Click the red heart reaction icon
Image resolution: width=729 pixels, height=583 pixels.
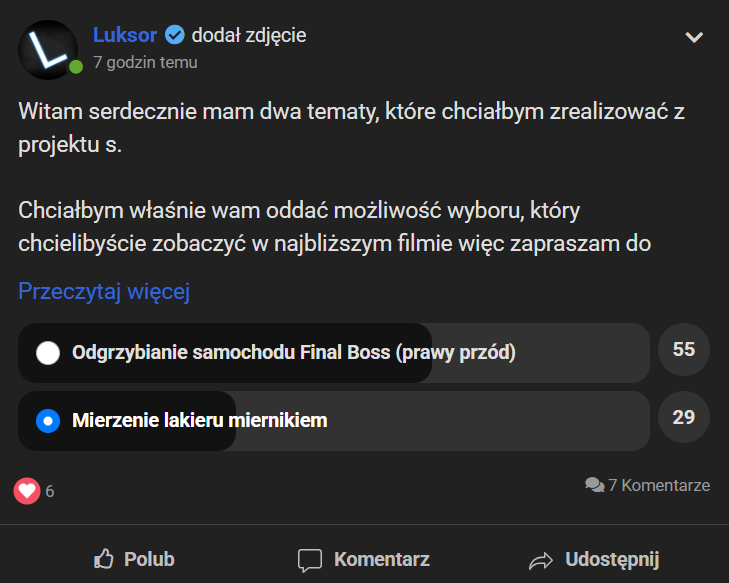[27, 491]
